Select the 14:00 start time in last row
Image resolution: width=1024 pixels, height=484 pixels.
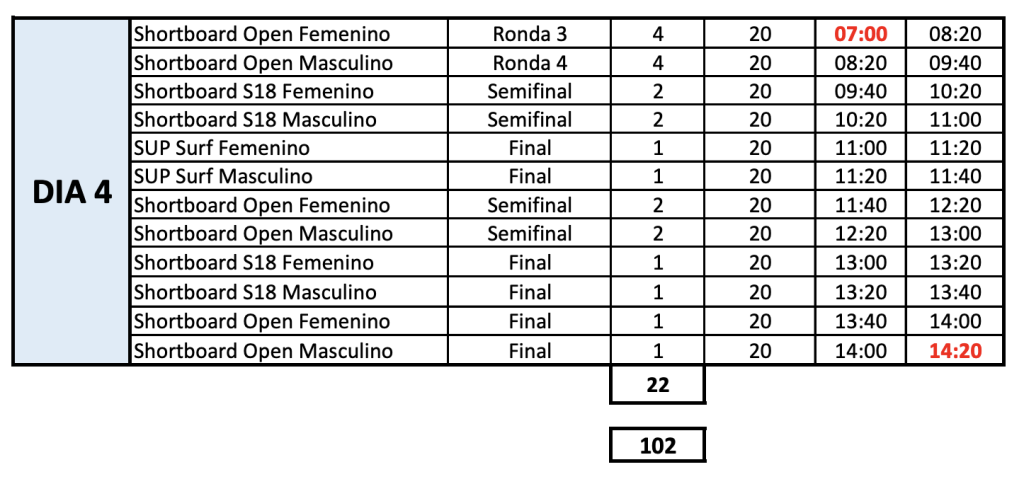(x=861, y=351)
